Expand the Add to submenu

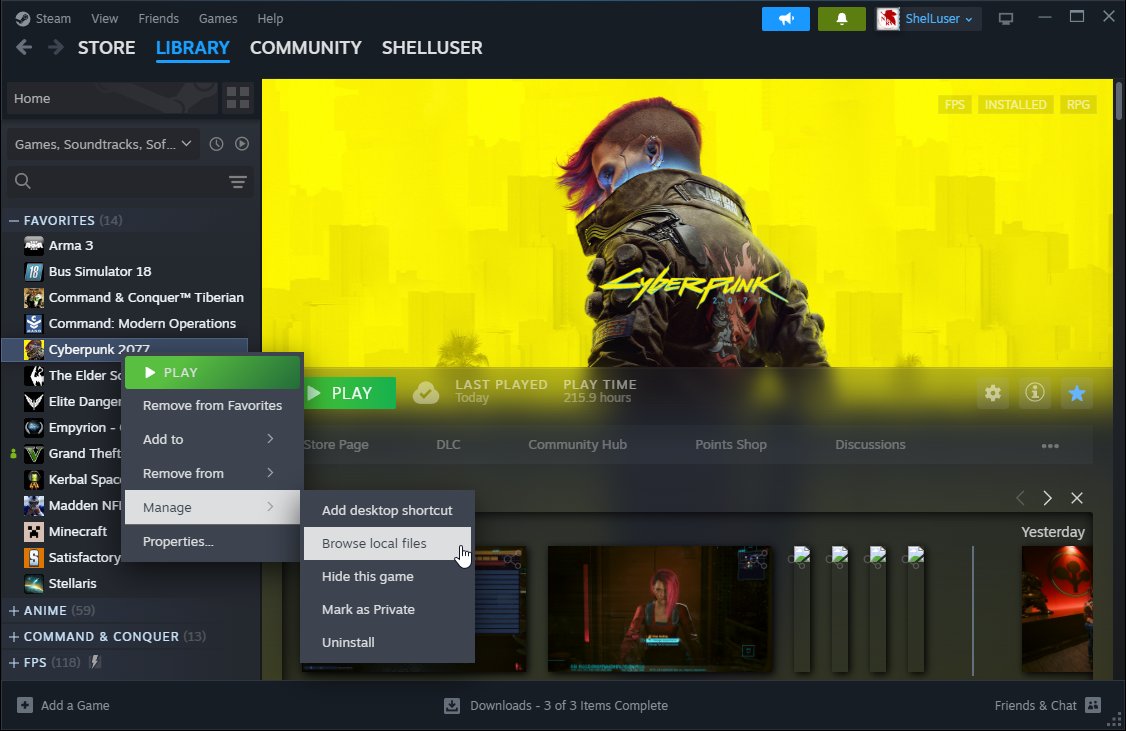[213, 439]
